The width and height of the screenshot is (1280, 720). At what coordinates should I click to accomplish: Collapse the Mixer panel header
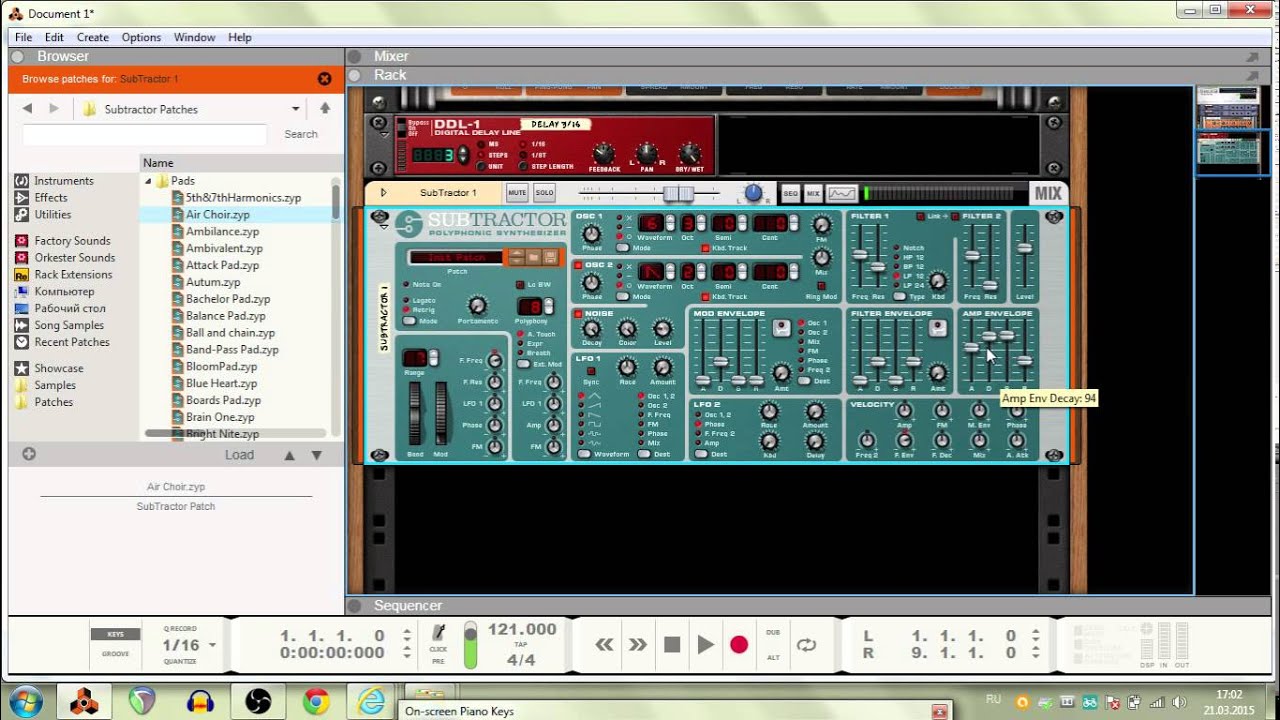pos(356,56)
